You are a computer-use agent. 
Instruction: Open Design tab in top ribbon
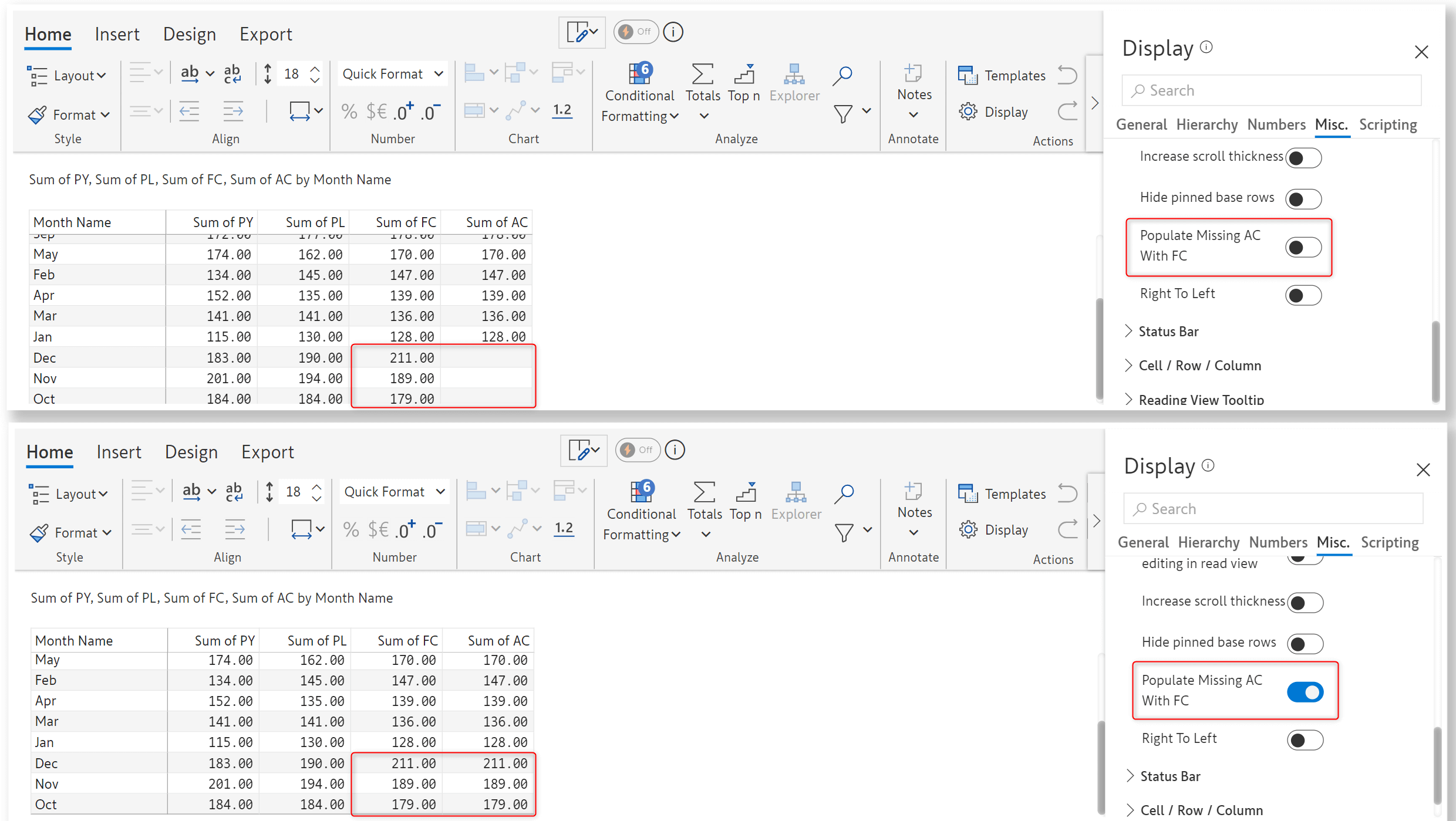pyautogui.click(x=189, y=34)
